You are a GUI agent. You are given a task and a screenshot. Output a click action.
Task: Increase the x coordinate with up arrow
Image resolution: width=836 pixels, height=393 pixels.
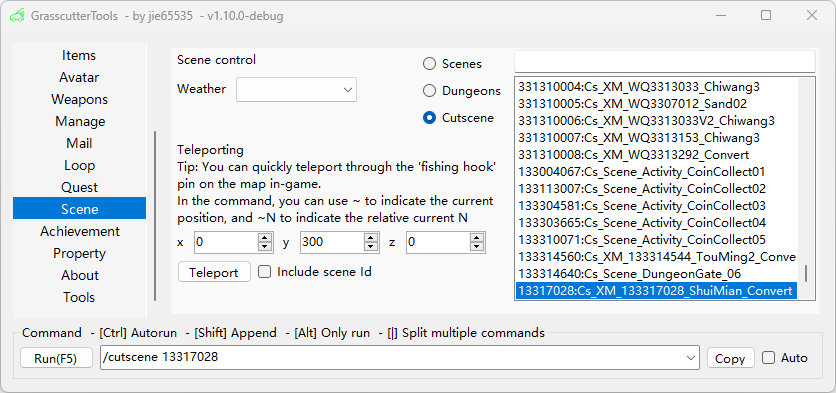(265, 238)
